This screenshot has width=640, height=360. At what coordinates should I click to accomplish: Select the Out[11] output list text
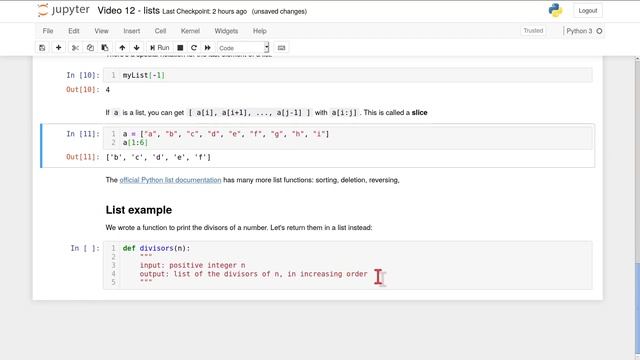(158, 157)
